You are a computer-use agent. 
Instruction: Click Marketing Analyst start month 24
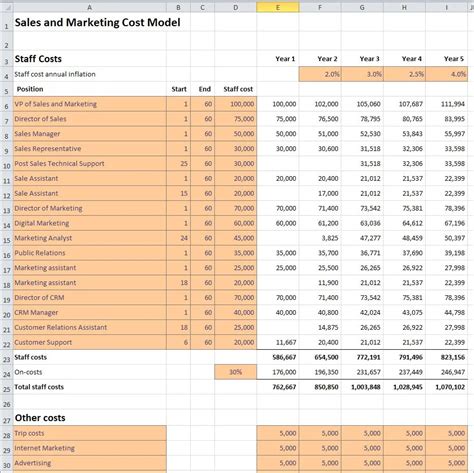178,238
